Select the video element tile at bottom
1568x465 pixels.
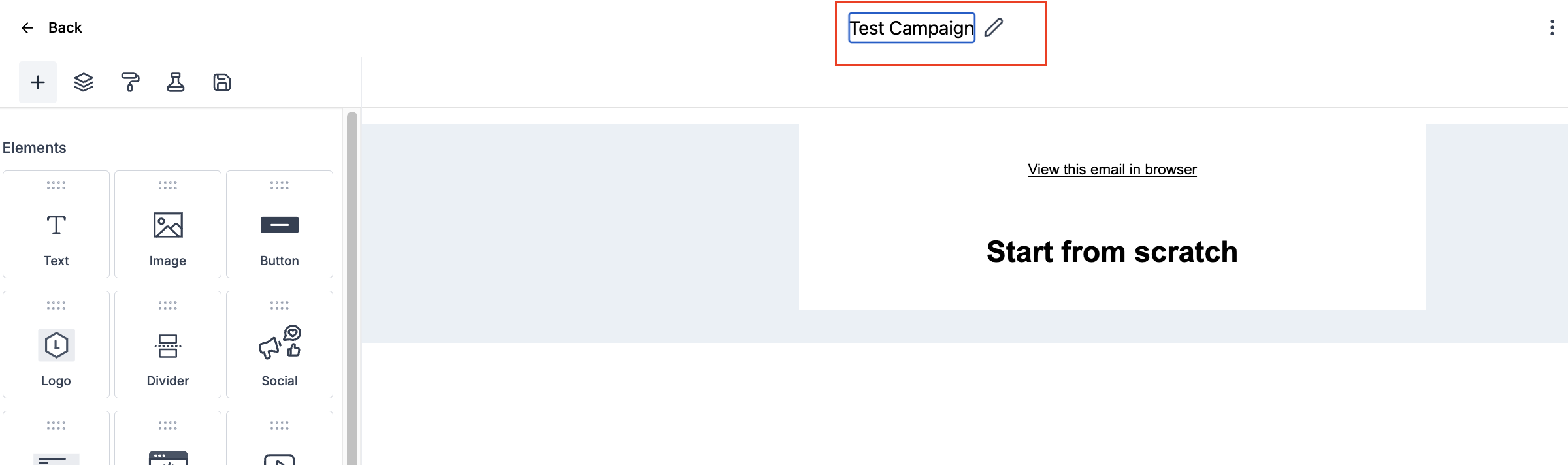280,438
